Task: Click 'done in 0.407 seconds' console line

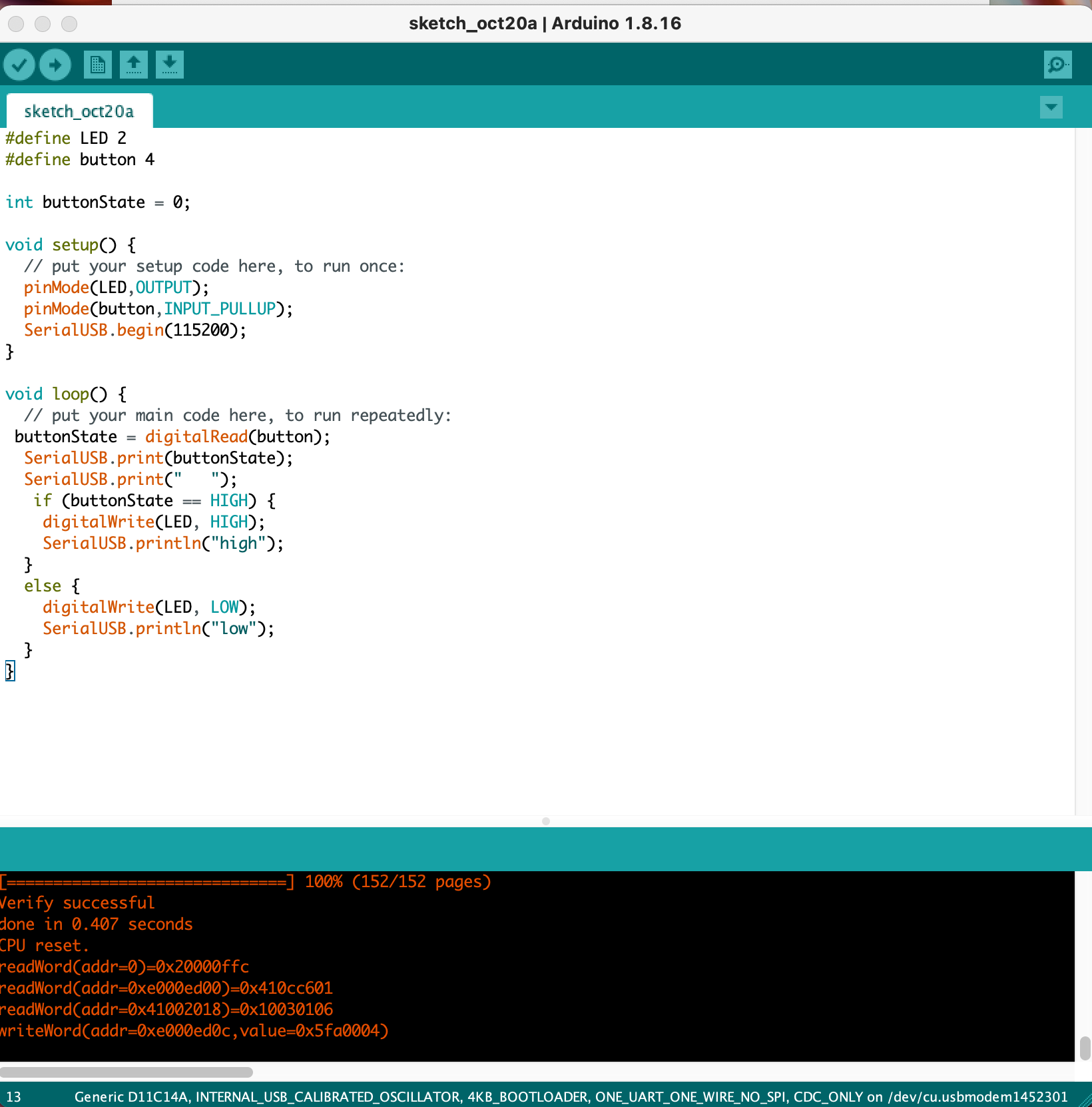Action: coord(97,924)
